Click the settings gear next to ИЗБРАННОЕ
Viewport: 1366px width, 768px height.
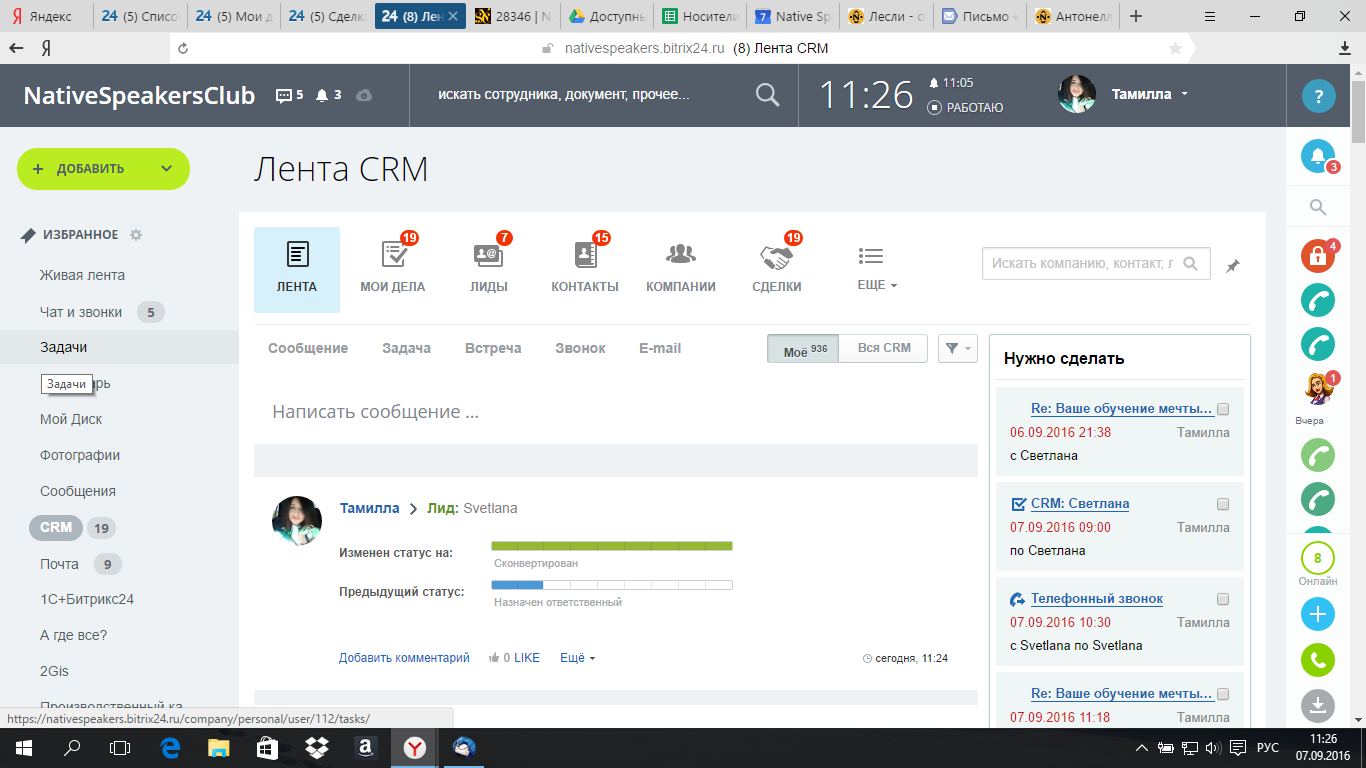click(136, 235)
